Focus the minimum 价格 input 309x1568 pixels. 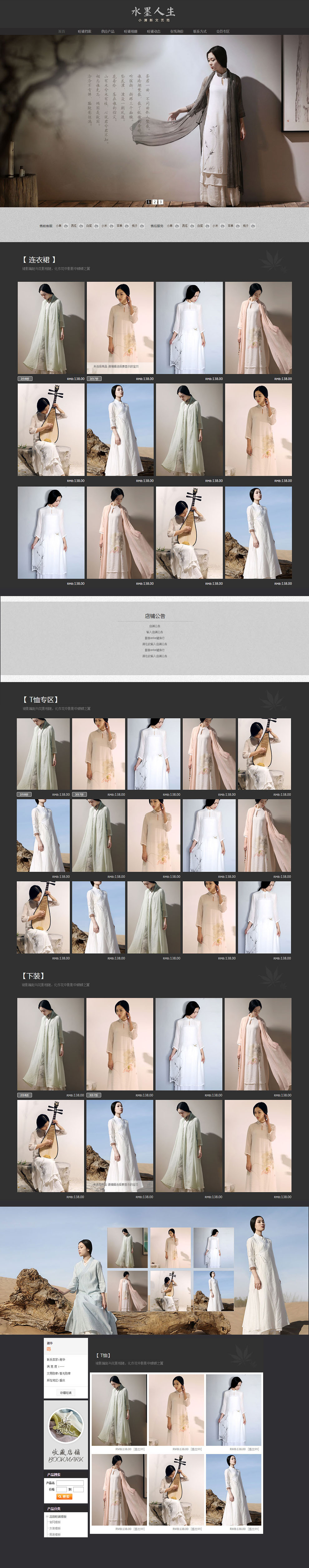pyautogui.click(x=62, y=1490)
